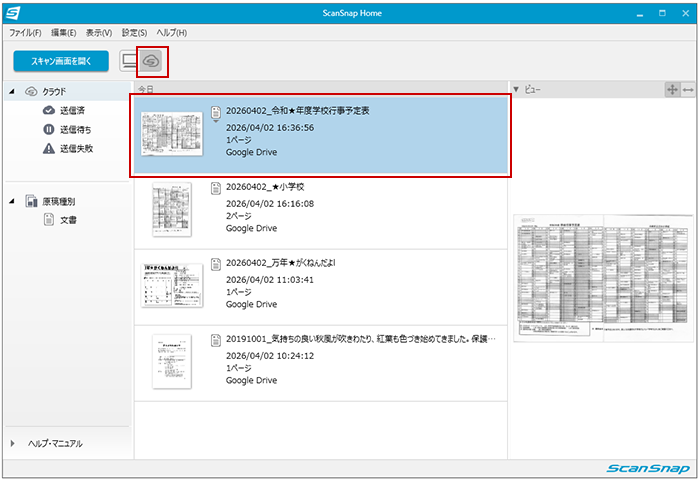Open the スキャン画面を開く scan window button

pos(61,61)
